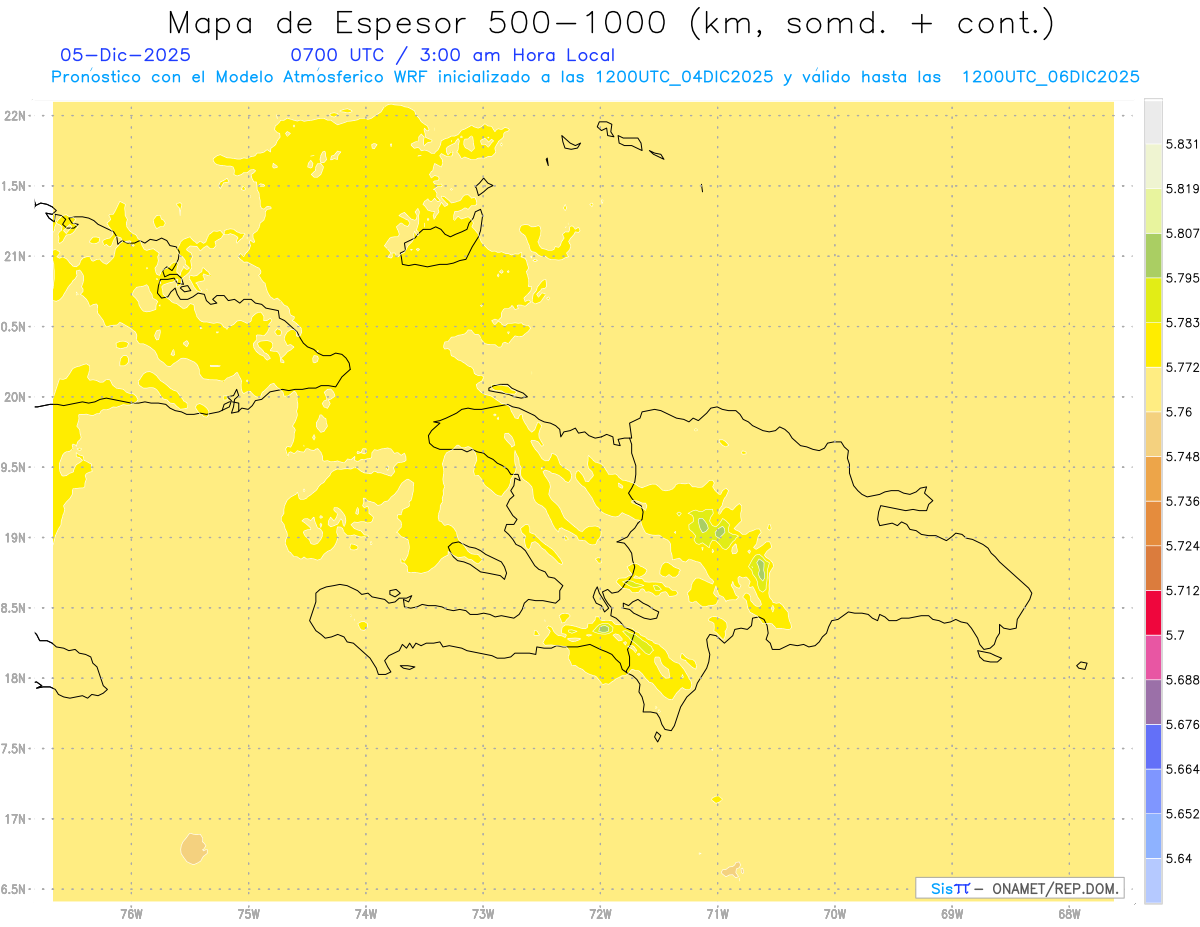This screenshot has width=1200, height=927.
Task: Click the longitude label 69W
Action: (x=952, y=914)
